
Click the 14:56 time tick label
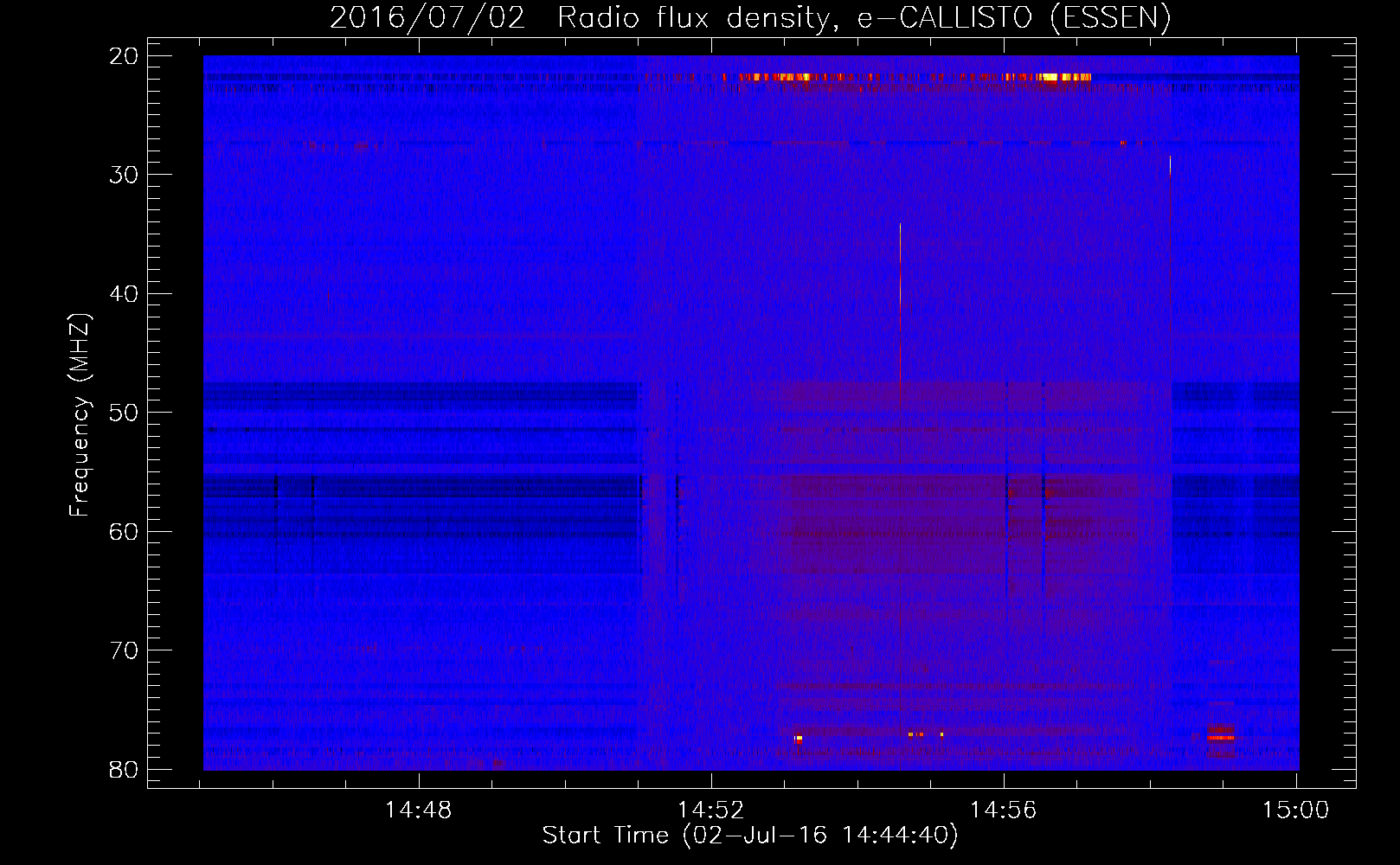[1003, 810]
